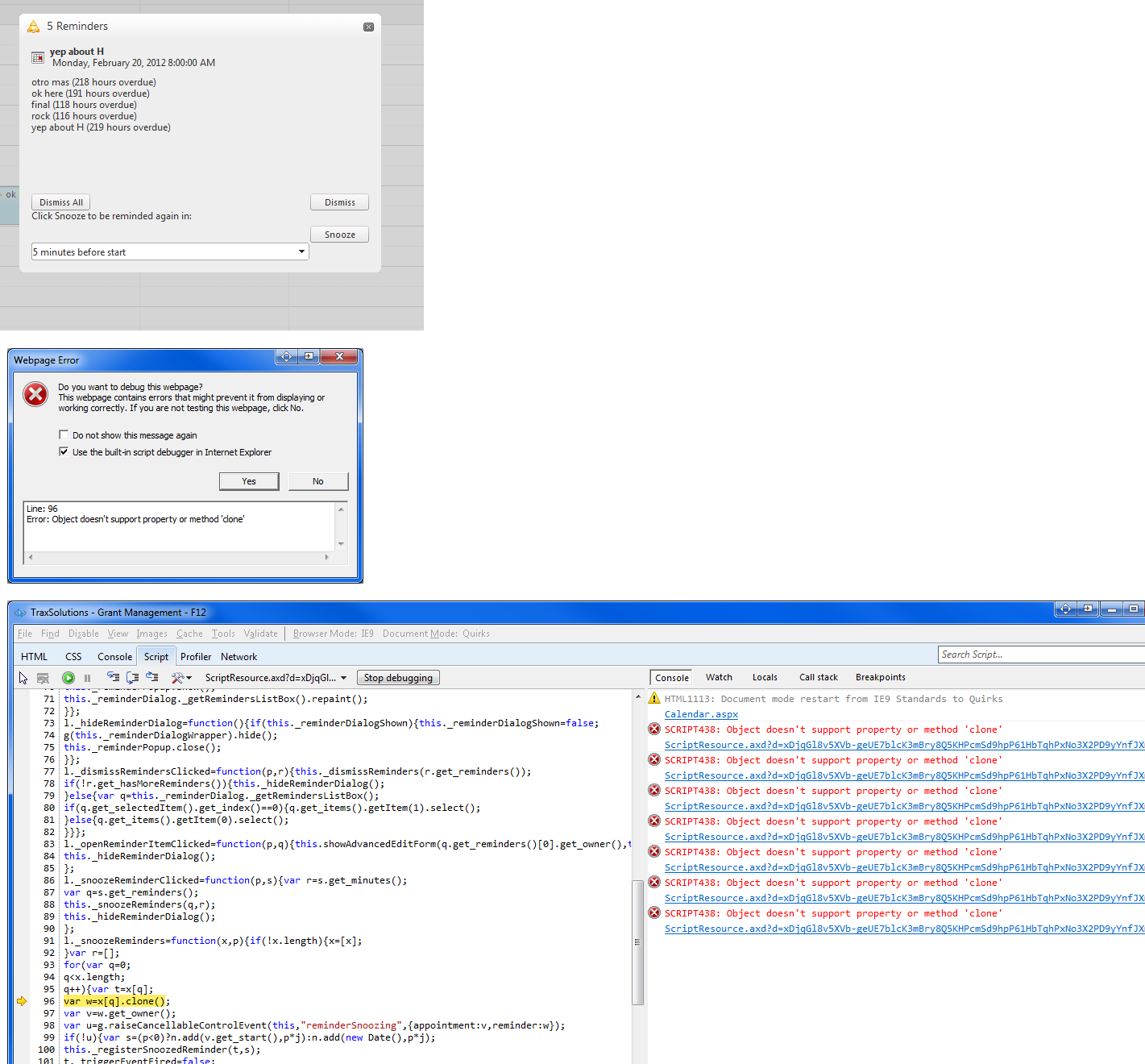Click the right arrow of error details horizontal scrollbar

tap(327, 557)
